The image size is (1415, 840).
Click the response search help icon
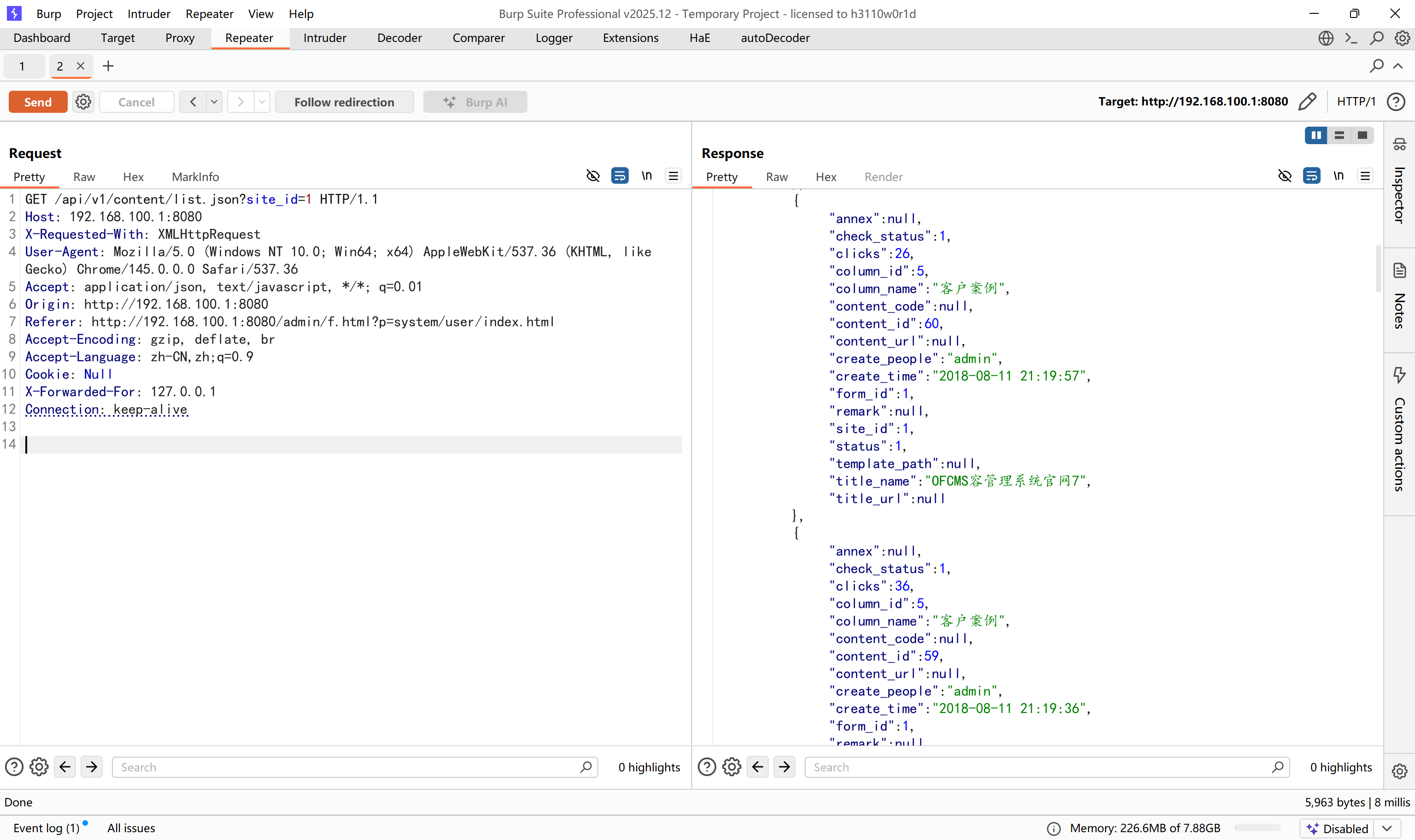point(707,767)
